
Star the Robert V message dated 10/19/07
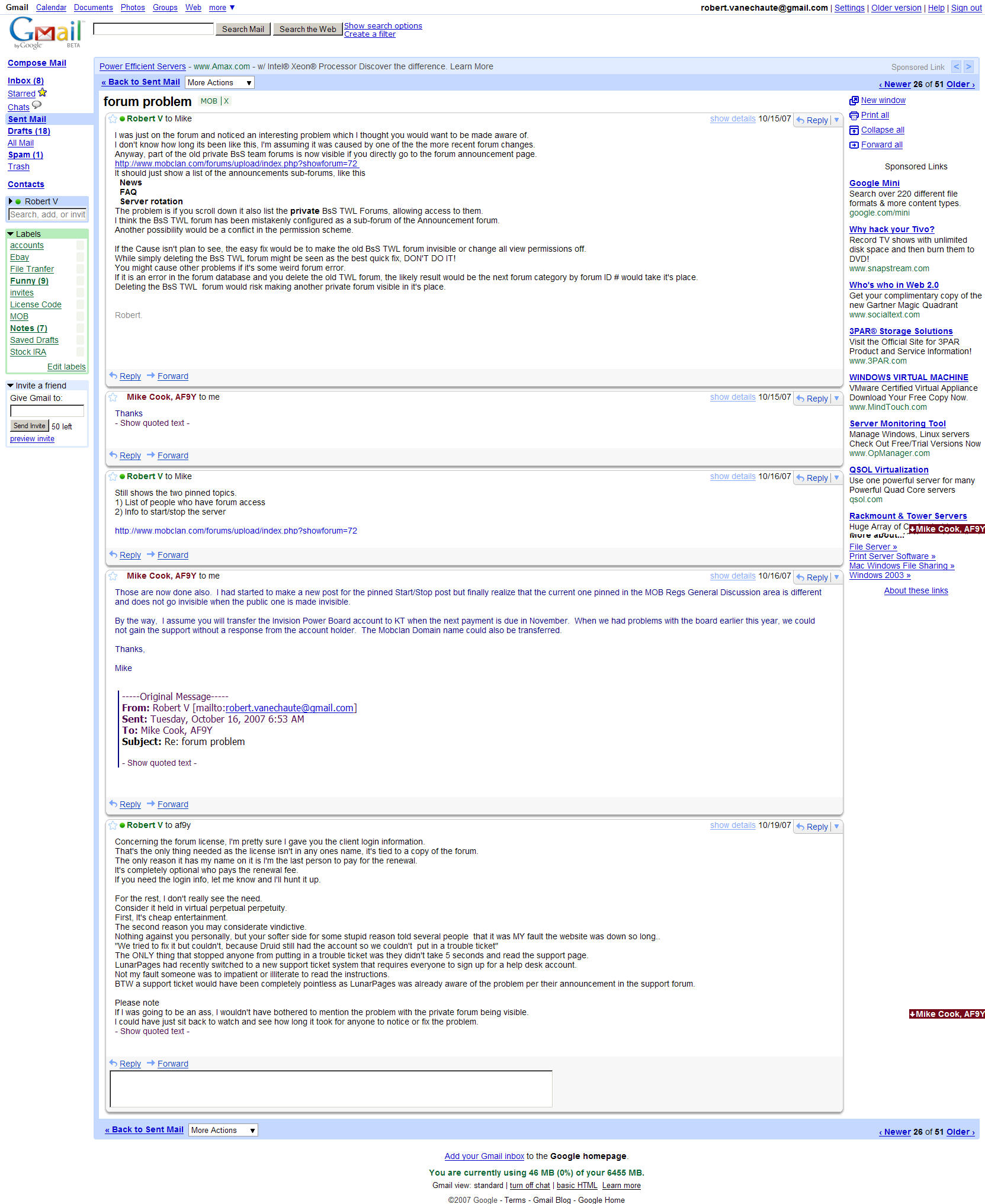[x=113, y=826]
